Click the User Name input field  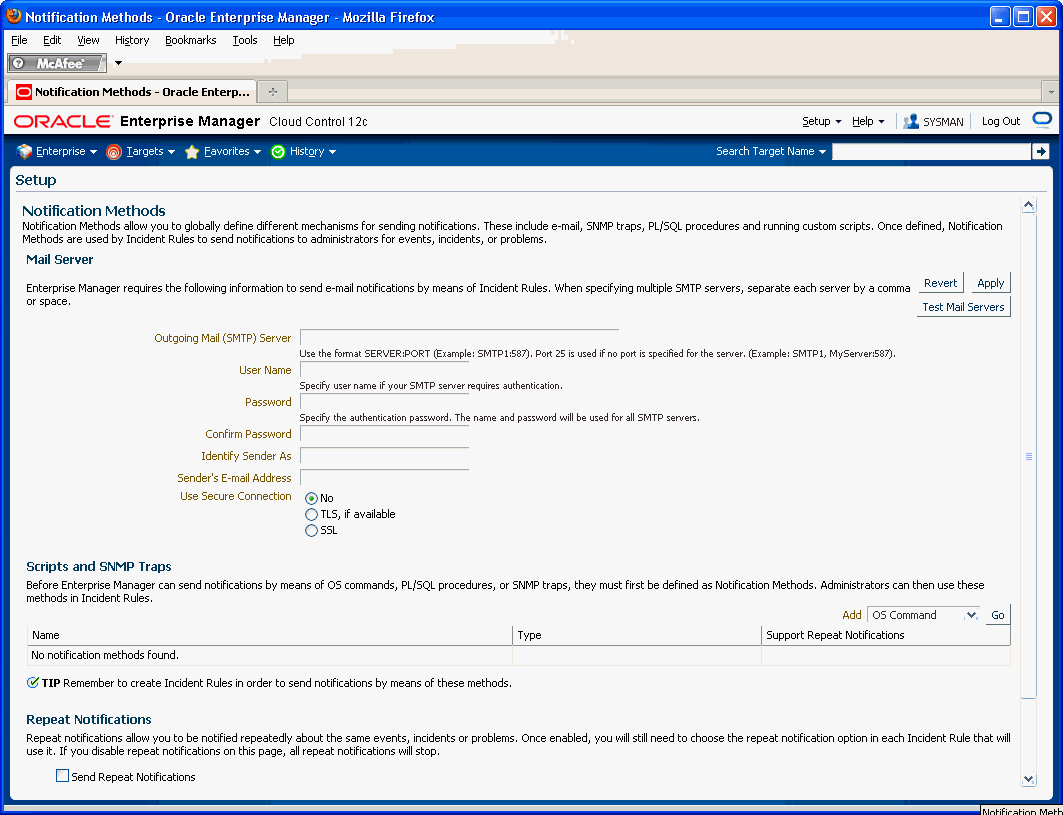[x=384, y=370]
